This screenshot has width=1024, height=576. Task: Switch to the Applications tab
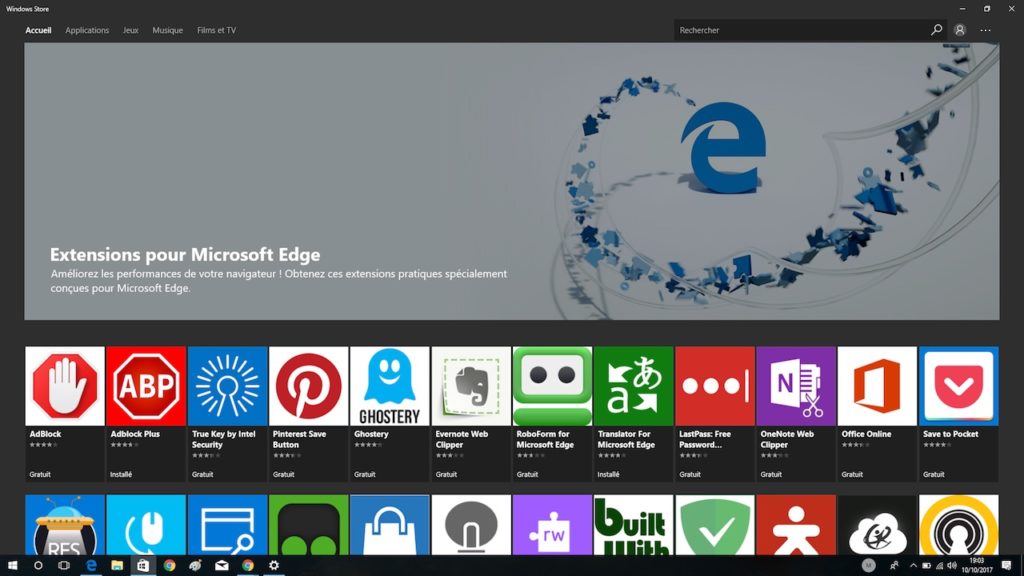[87, 30]
